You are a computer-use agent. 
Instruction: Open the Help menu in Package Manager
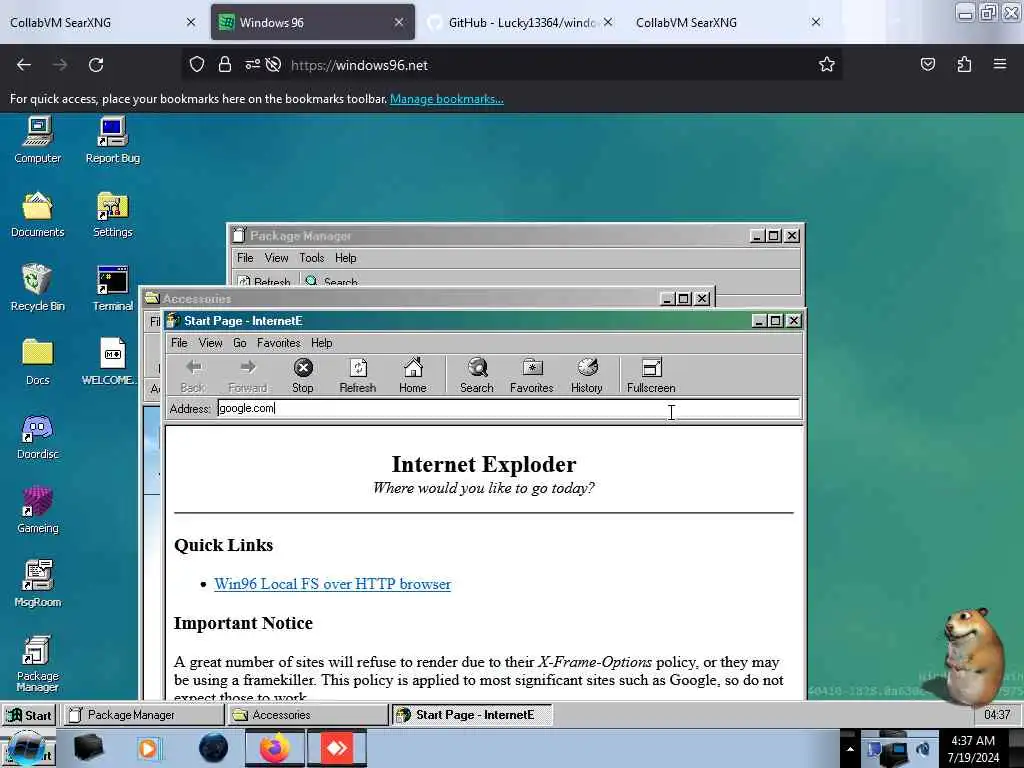(345, 258)
